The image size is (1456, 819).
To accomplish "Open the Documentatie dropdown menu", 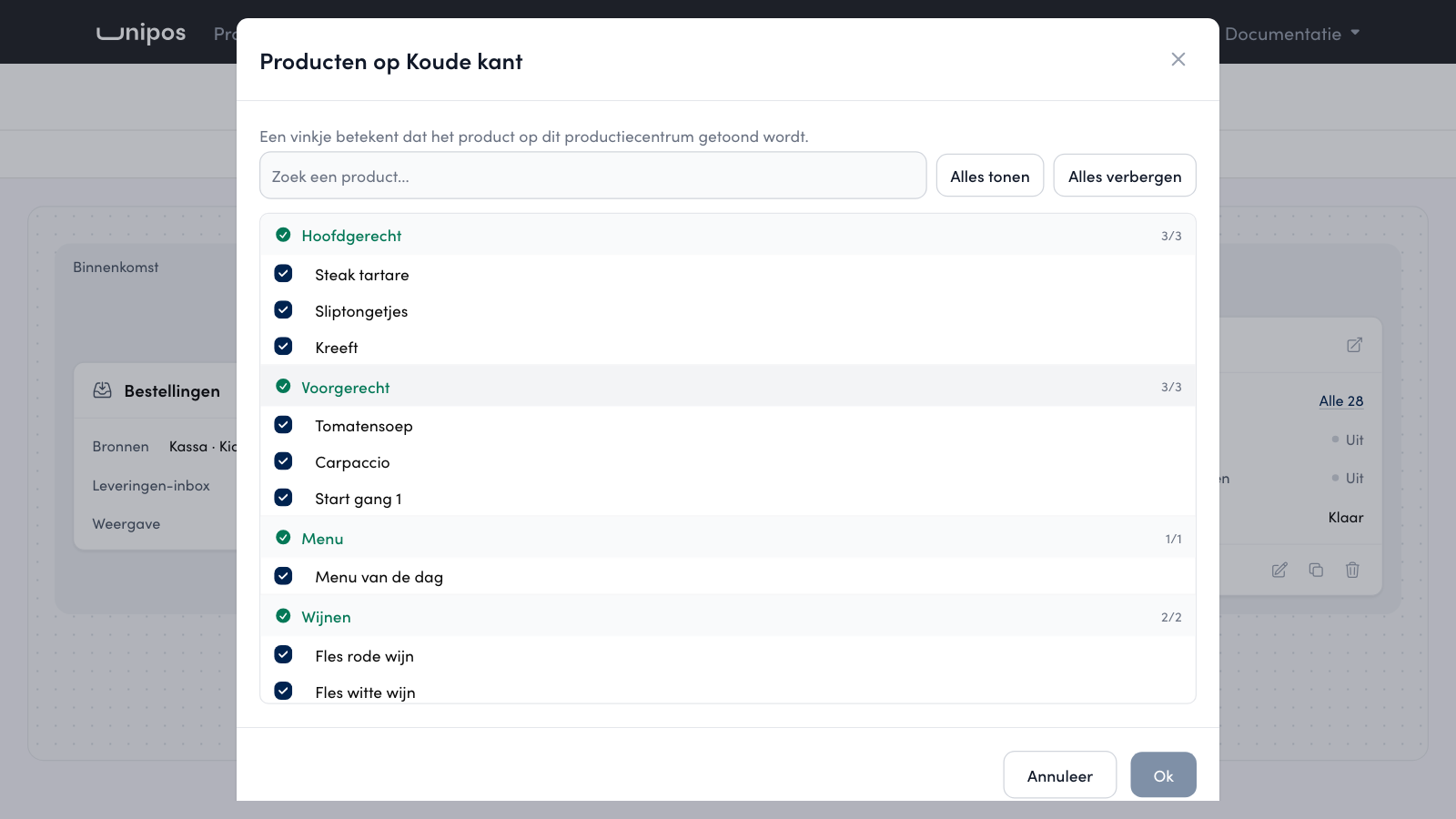I will pyautogui.click(x=1292, y=34).
